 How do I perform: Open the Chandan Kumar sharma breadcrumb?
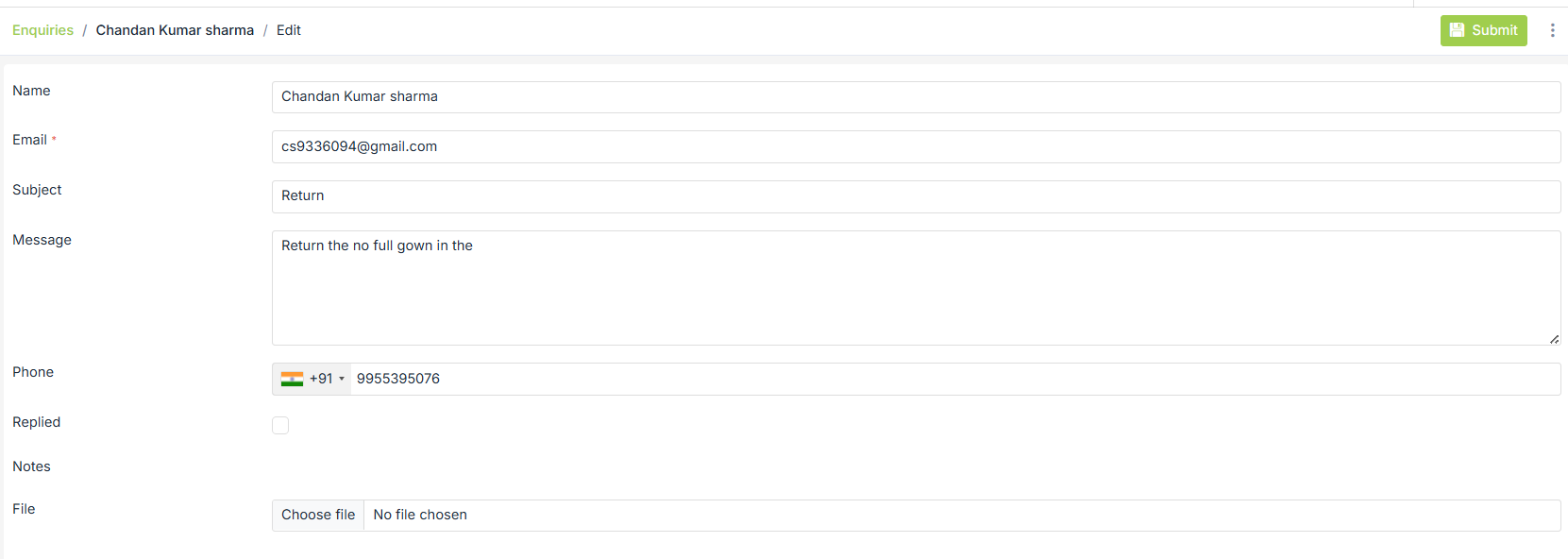click(x=175, y=30)
